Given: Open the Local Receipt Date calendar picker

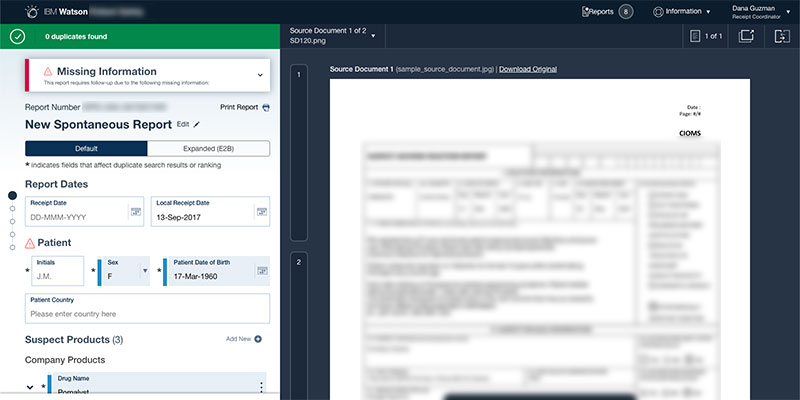Looking at the screenshot, I should [261, 212].
